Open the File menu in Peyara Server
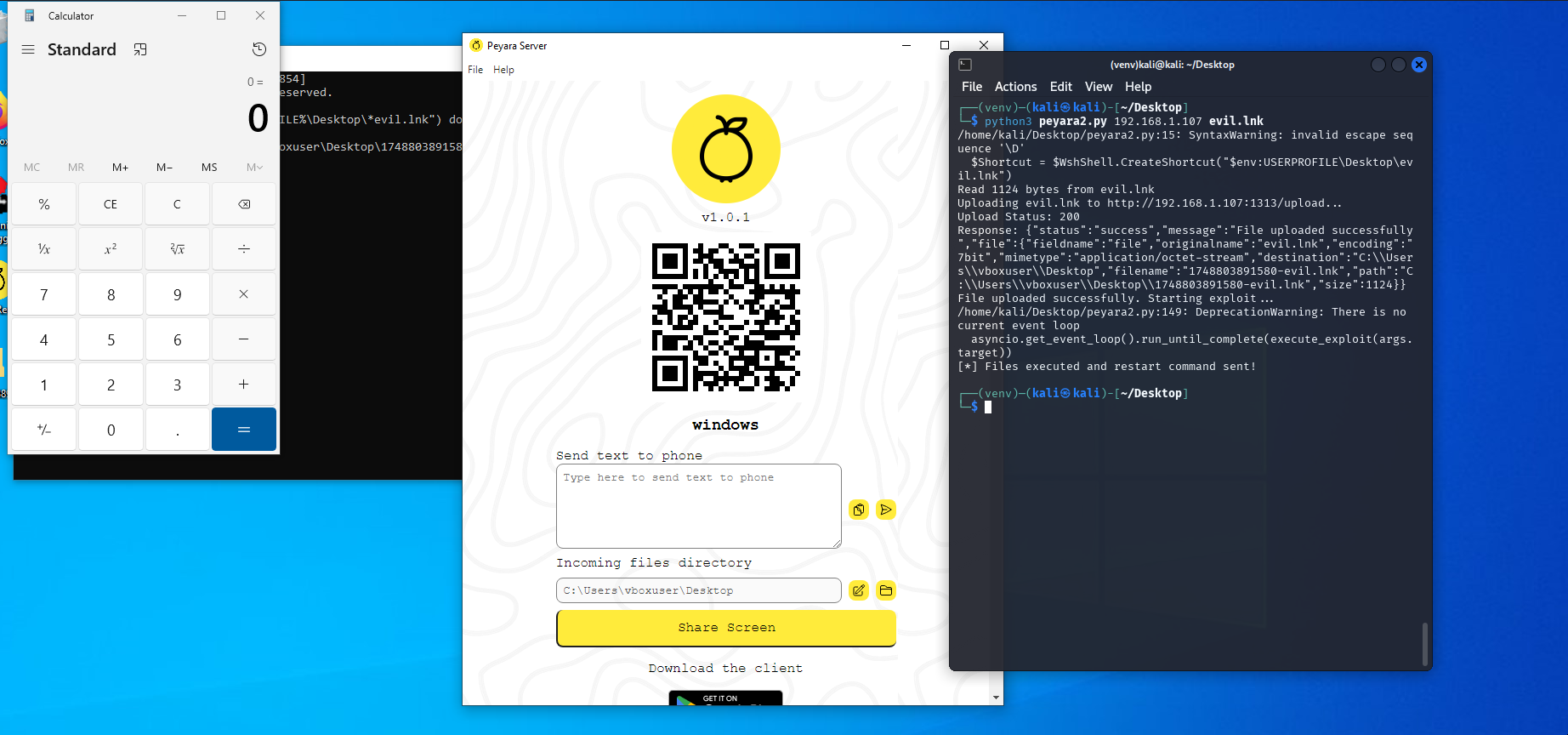1568x735 pixels. 475,70
